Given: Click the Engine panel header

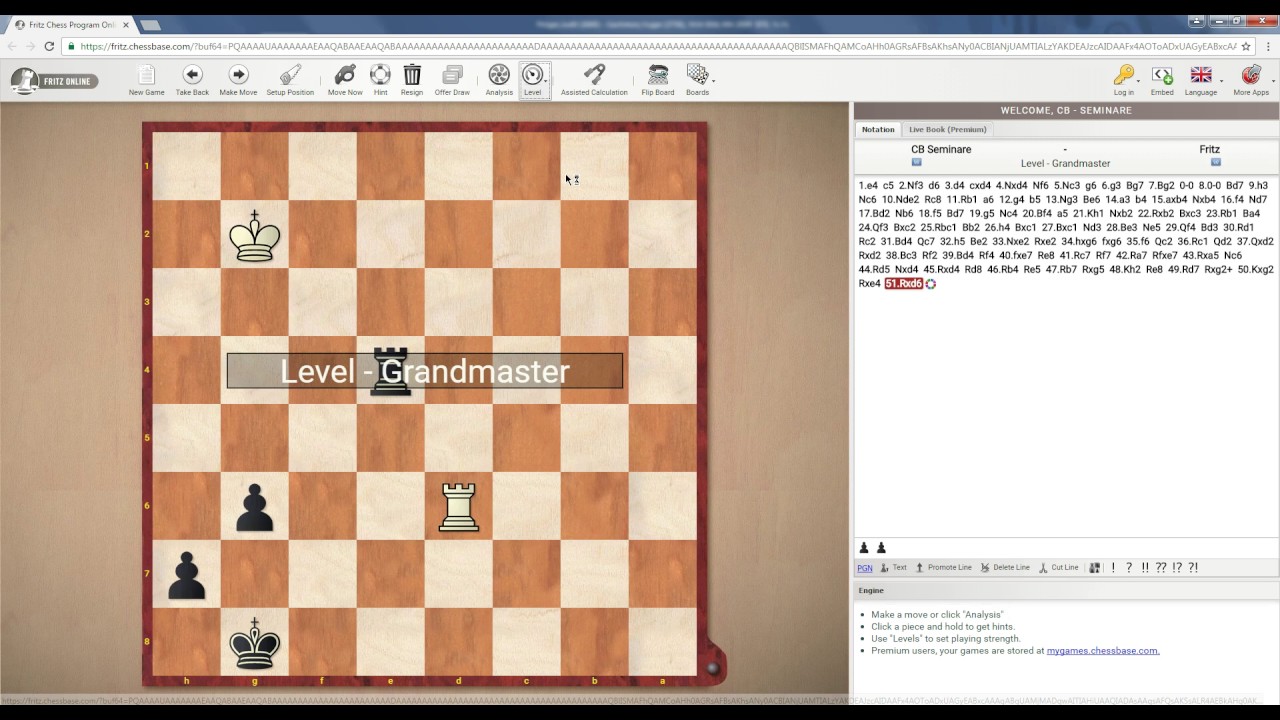Looking at the screenshot, I should tap(1066, 590).
